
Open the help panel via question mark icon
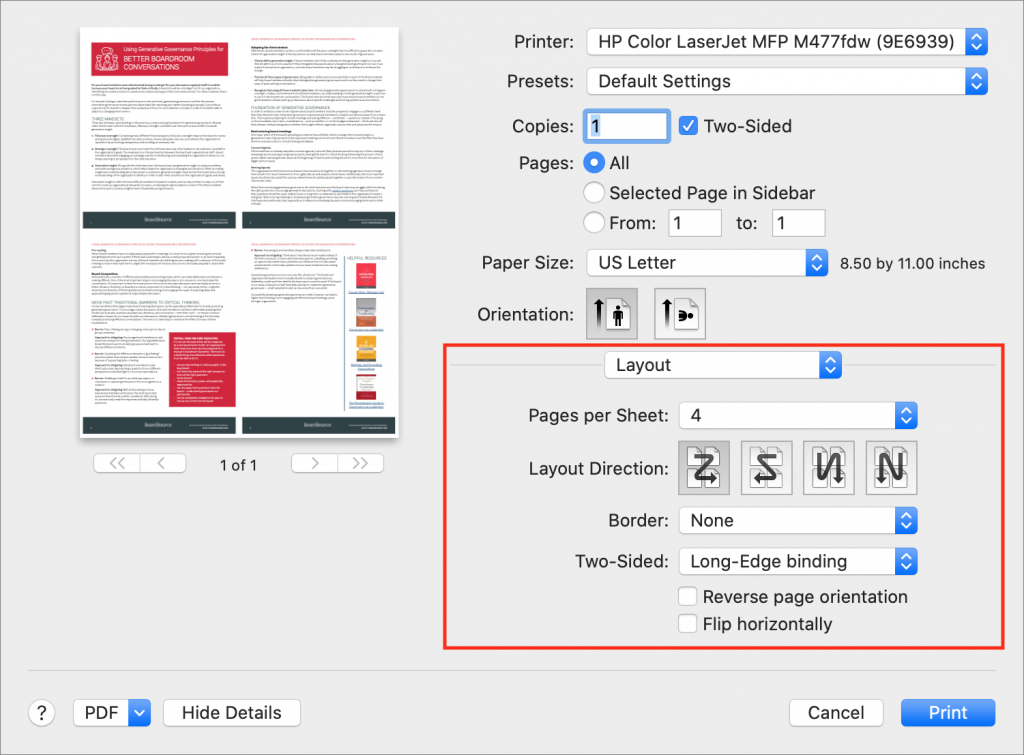coord(41,712)
